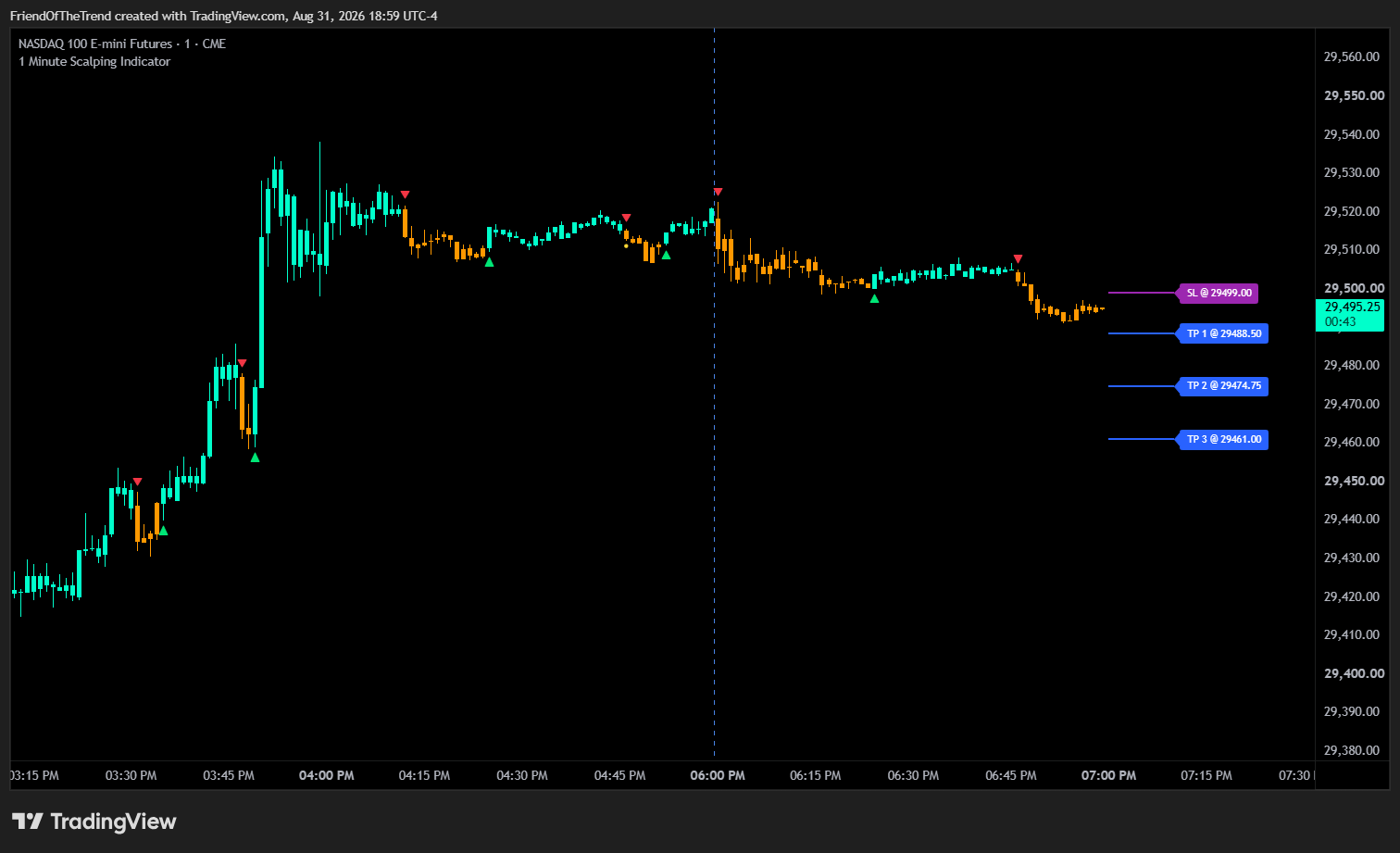This screenshot has height=853, width=1400.
Task: Click the current price tag 29,495.25
Action: pos(1350,314)
